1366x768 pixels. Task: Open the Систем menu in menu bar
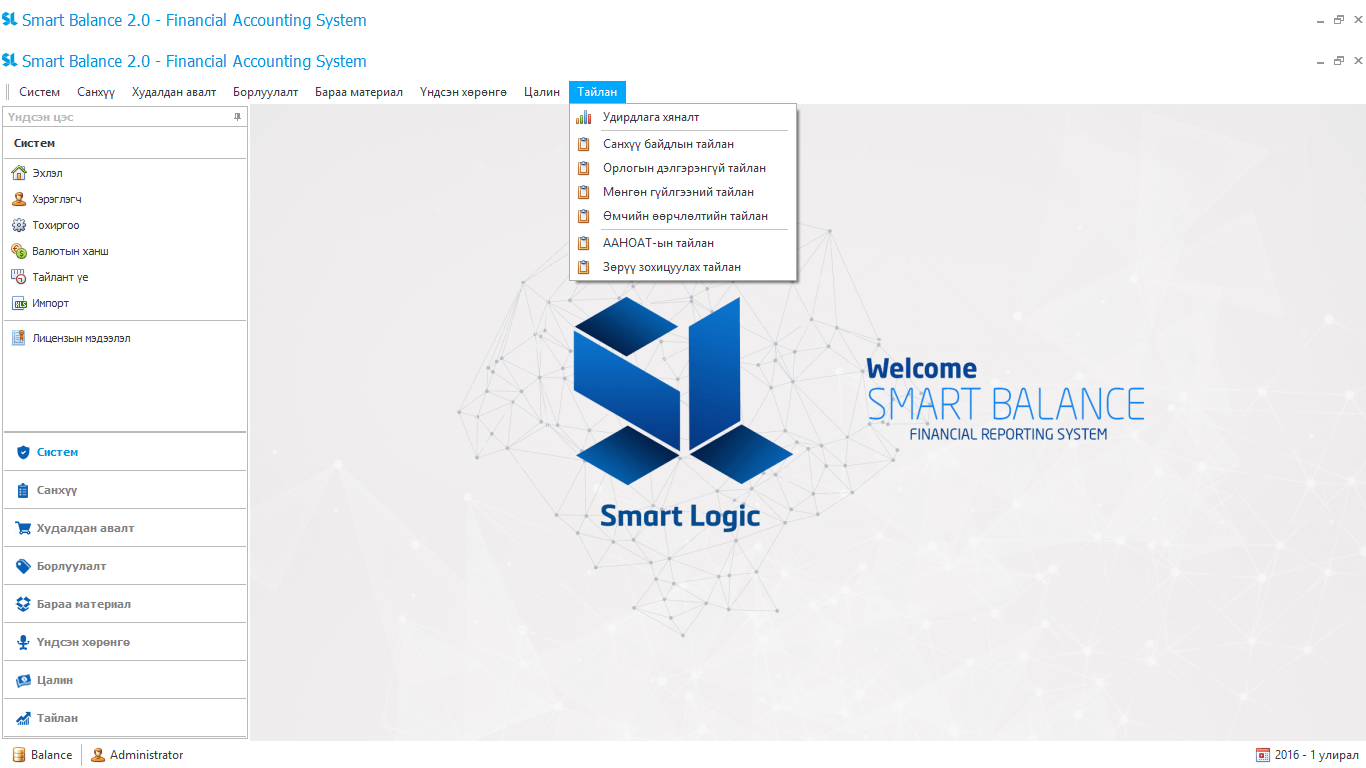[x=40, y=92]
